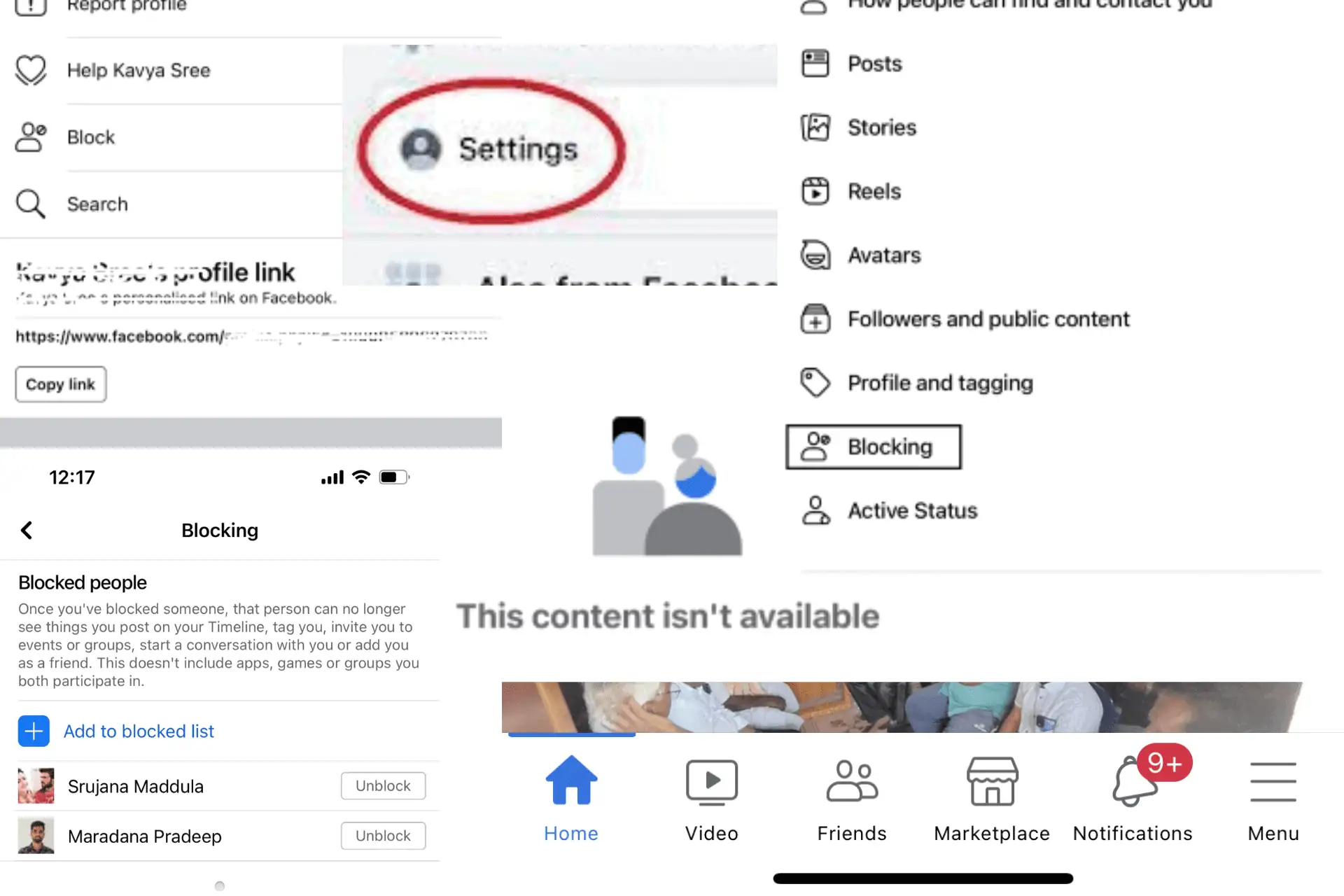Select the Avatars settings option
Screen dimensions: 1344x896
coord(885,254)
